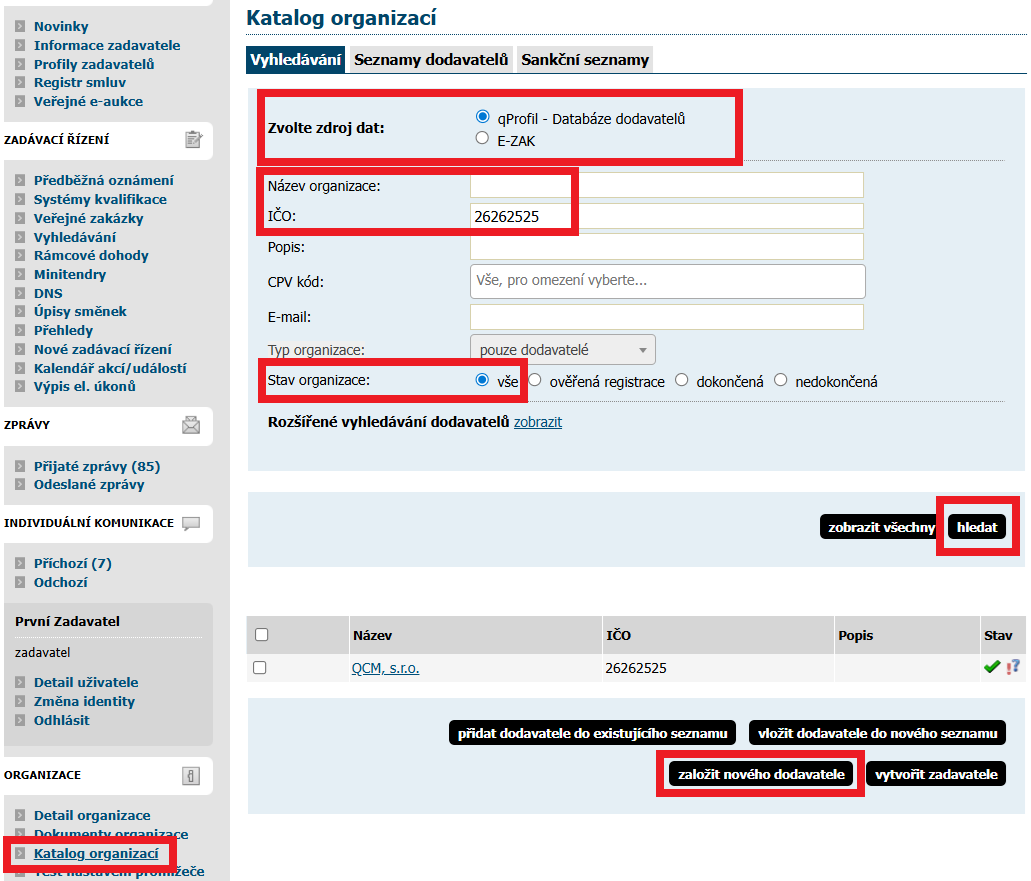
Task: Select the ověřená registrace radio option
Action: pos(535,380)
